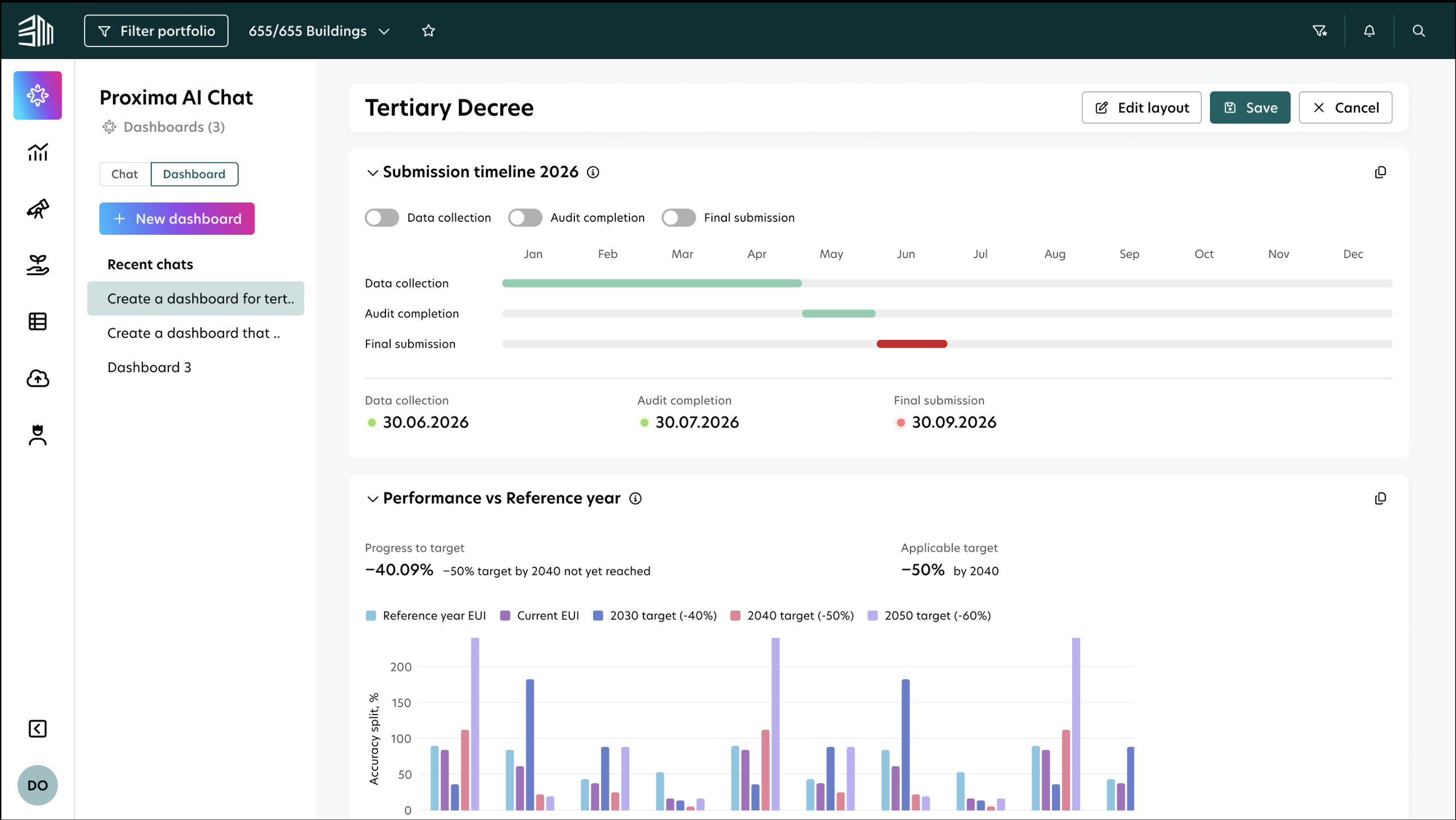
Task: Click the search magnifier icon
Action: coord(1419,31)
